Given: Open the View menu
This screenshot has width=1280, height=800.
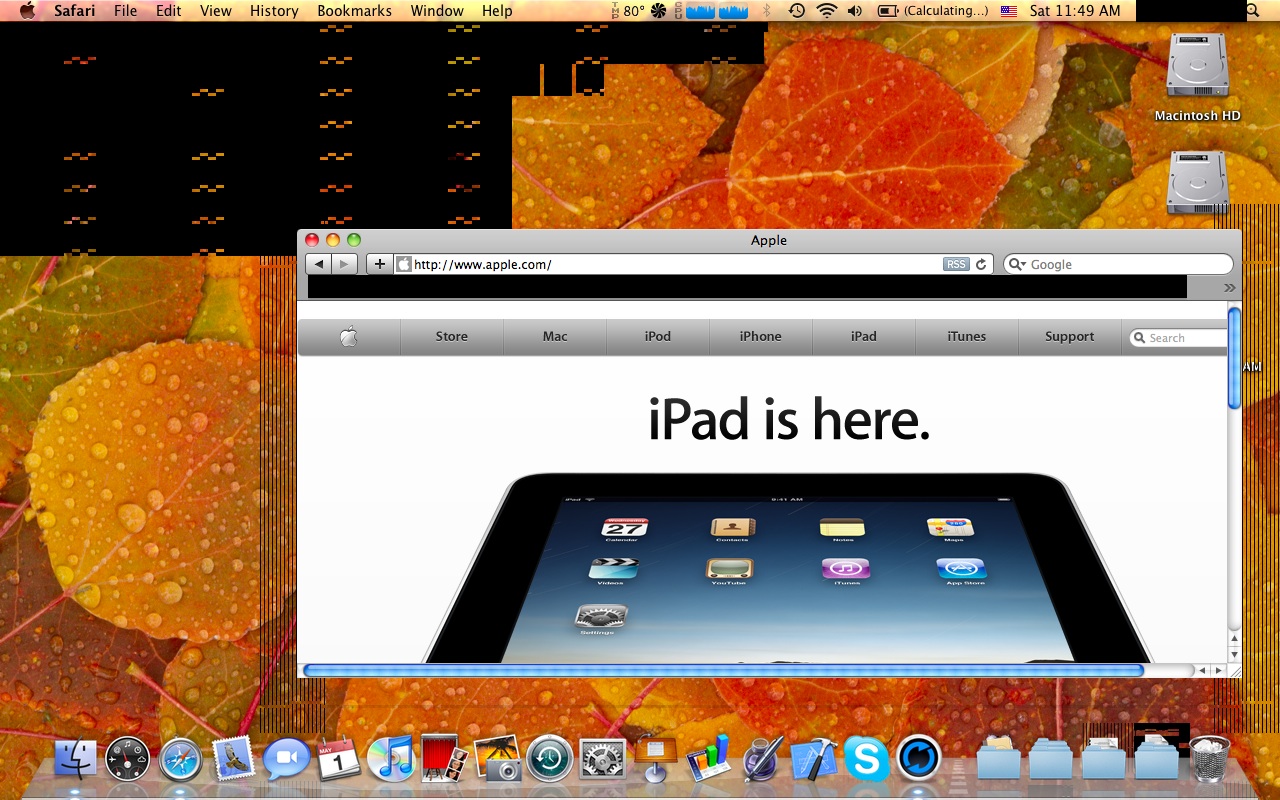Looking at the screenshot, I should point(216,11).
